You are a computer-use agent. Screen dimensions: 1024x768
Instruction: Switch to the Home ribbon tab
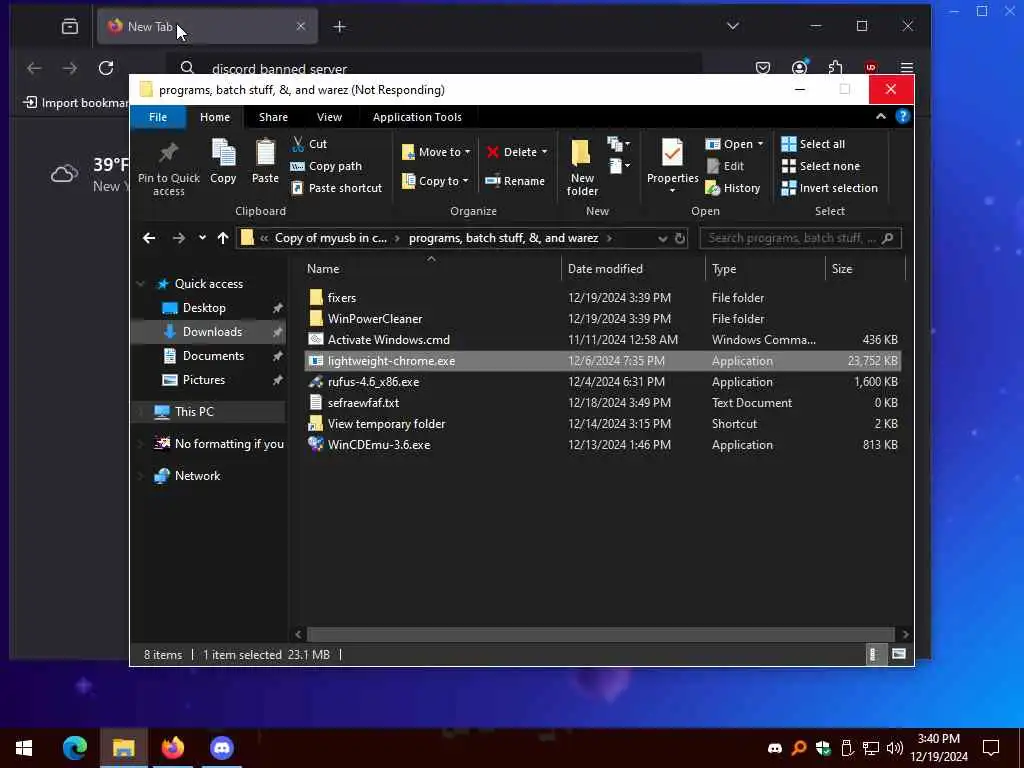pyautogui.click(x=215, y=117)
